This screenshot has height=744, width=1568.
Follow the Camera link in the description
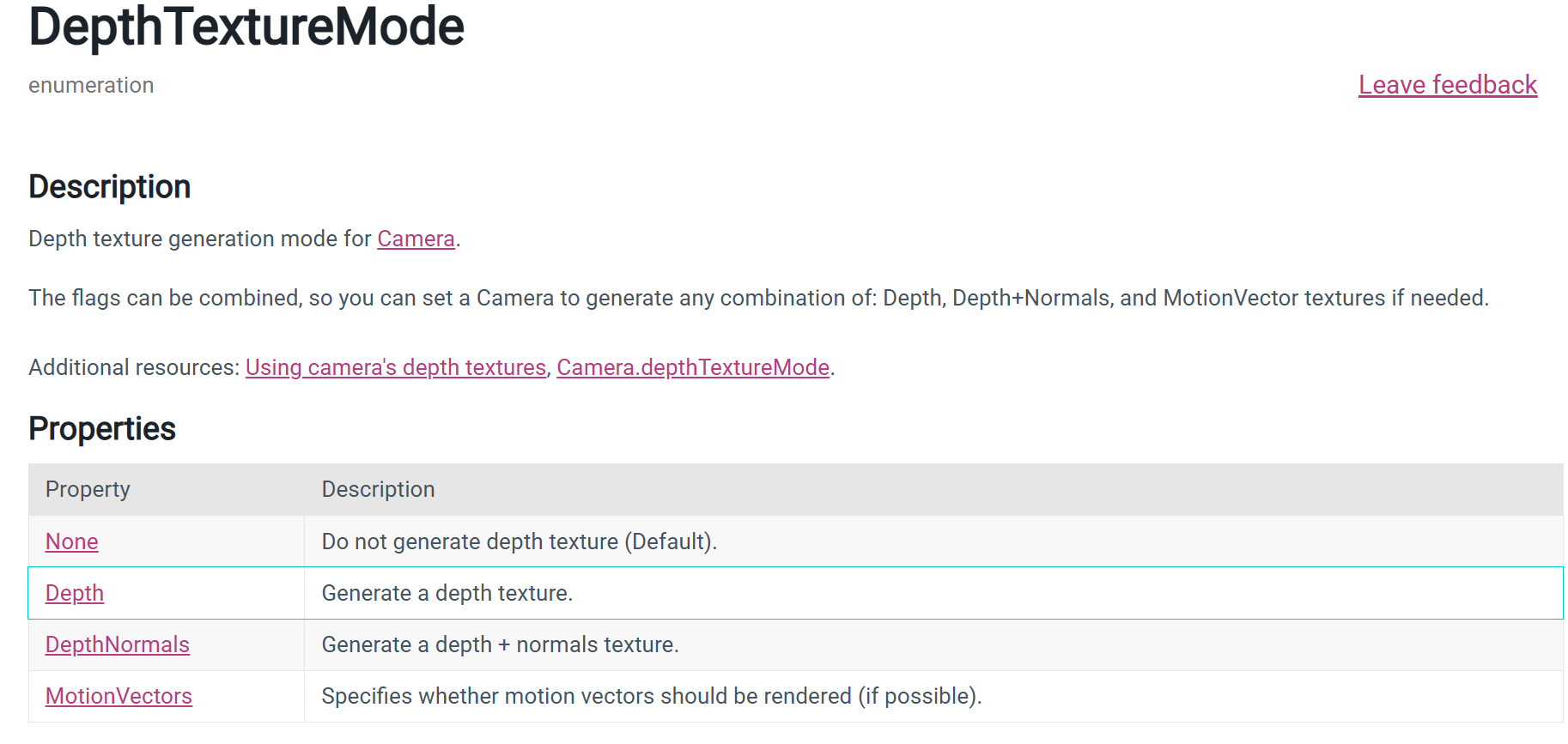416,239
